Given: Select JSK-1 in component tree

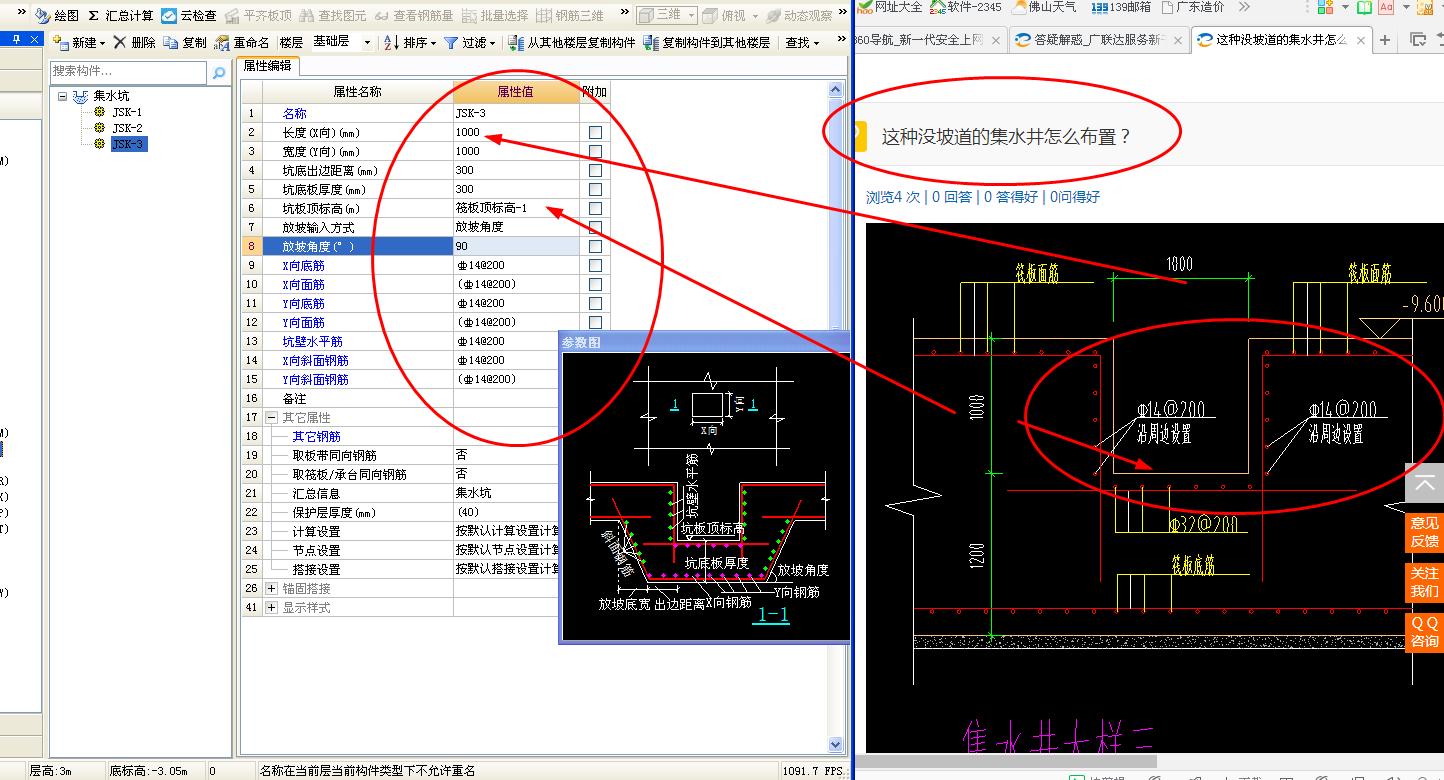Looking at the screenshot, I should 126,112.
